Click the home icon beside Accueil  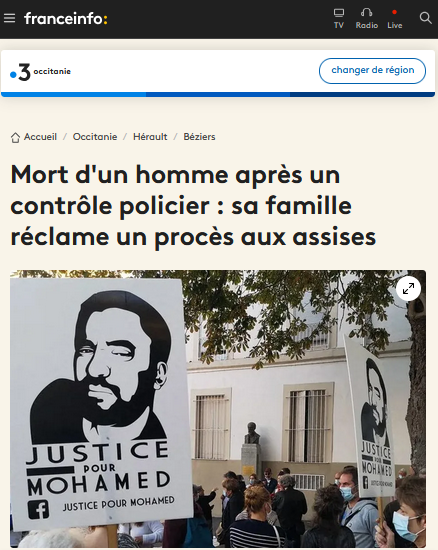[x=15, y=138]
